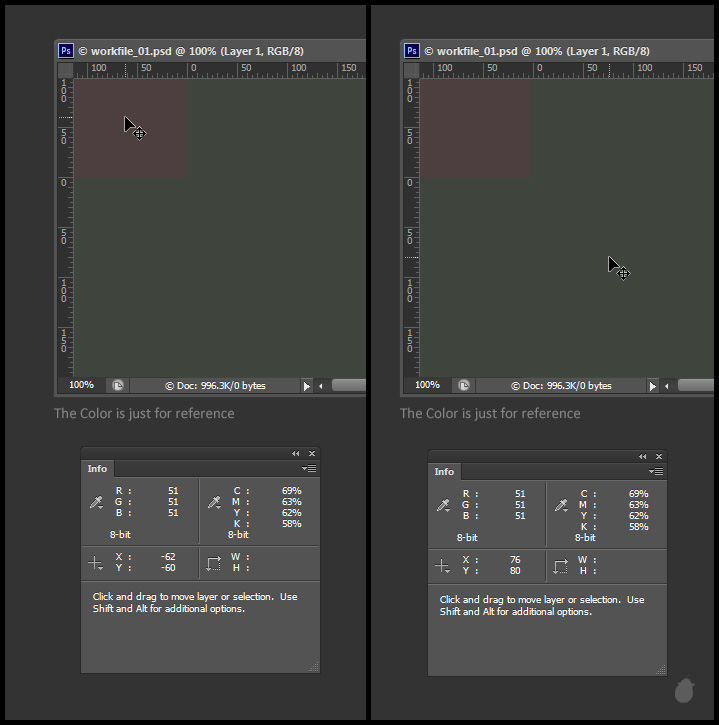Select Info tab in the right panel
The width and height of the screenshot is (719, 725).
click(x=444, y=471)
